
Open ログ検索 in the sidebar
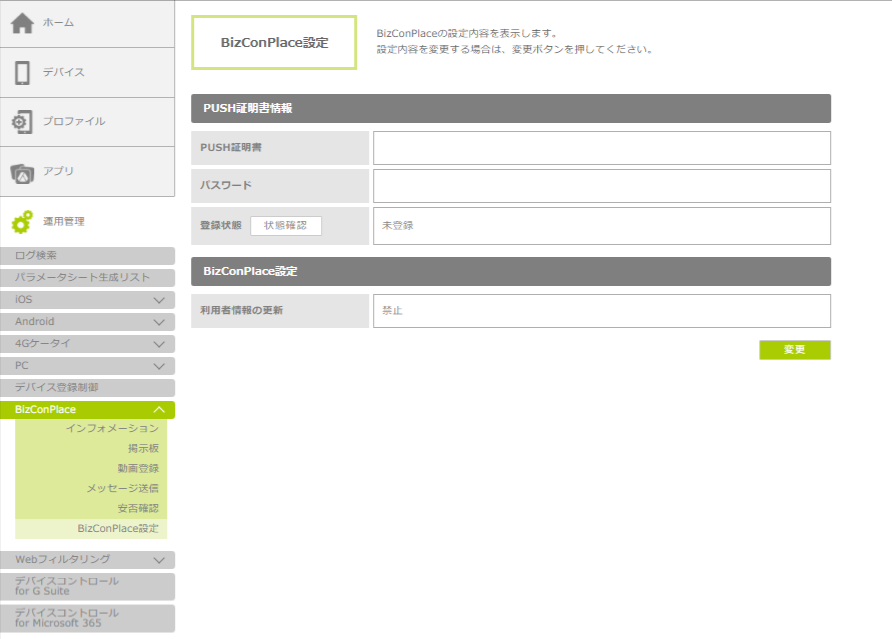87,256
